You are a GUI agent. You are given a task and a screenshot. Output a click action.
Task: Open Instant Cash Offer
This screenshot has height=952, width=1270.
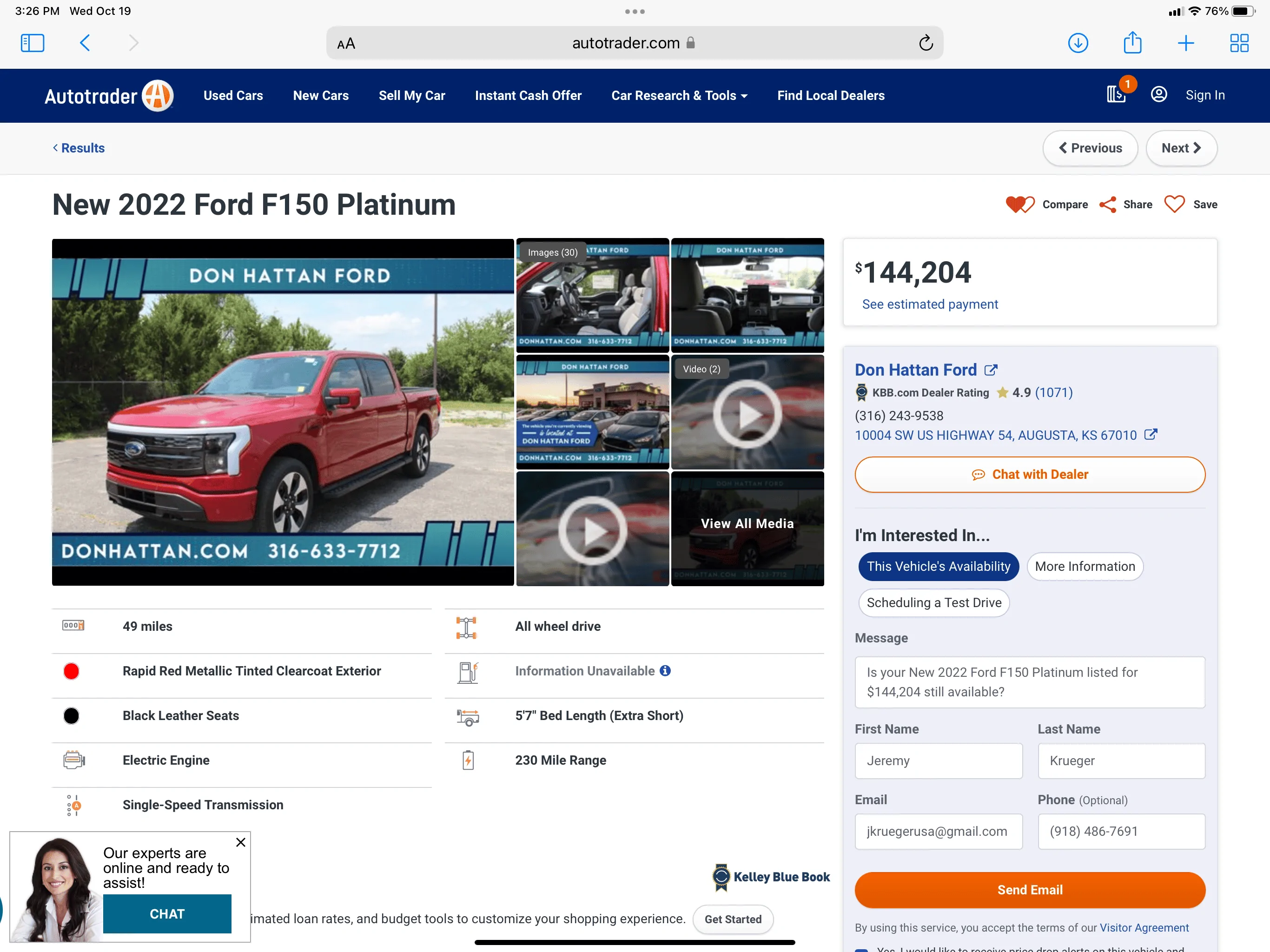pos(528,95)
